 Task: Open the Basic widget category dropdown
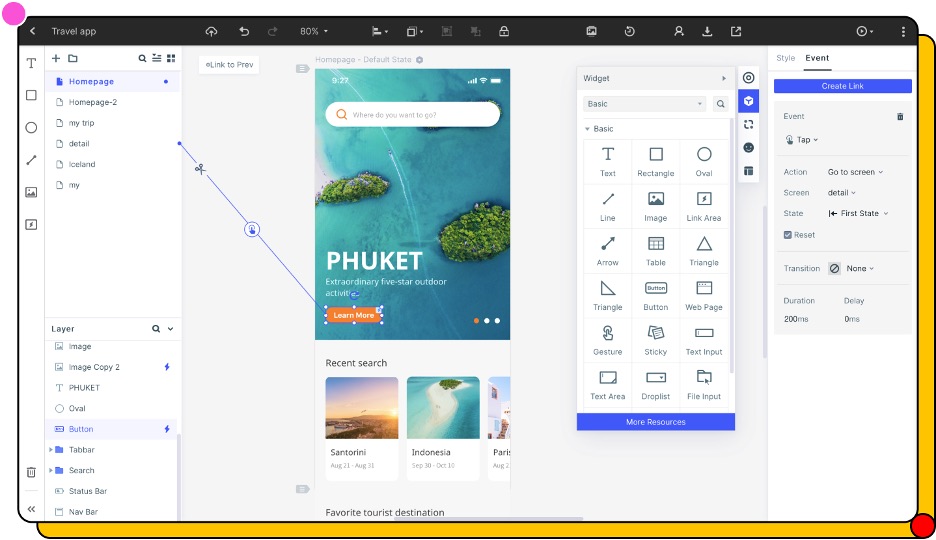coord(645,104)
